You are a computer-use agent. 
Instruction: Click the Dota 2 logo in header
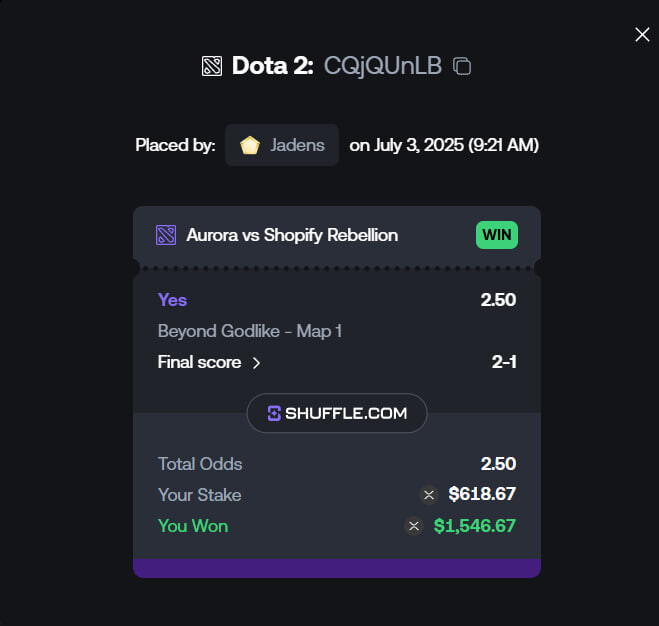click(x=212, y=66)
